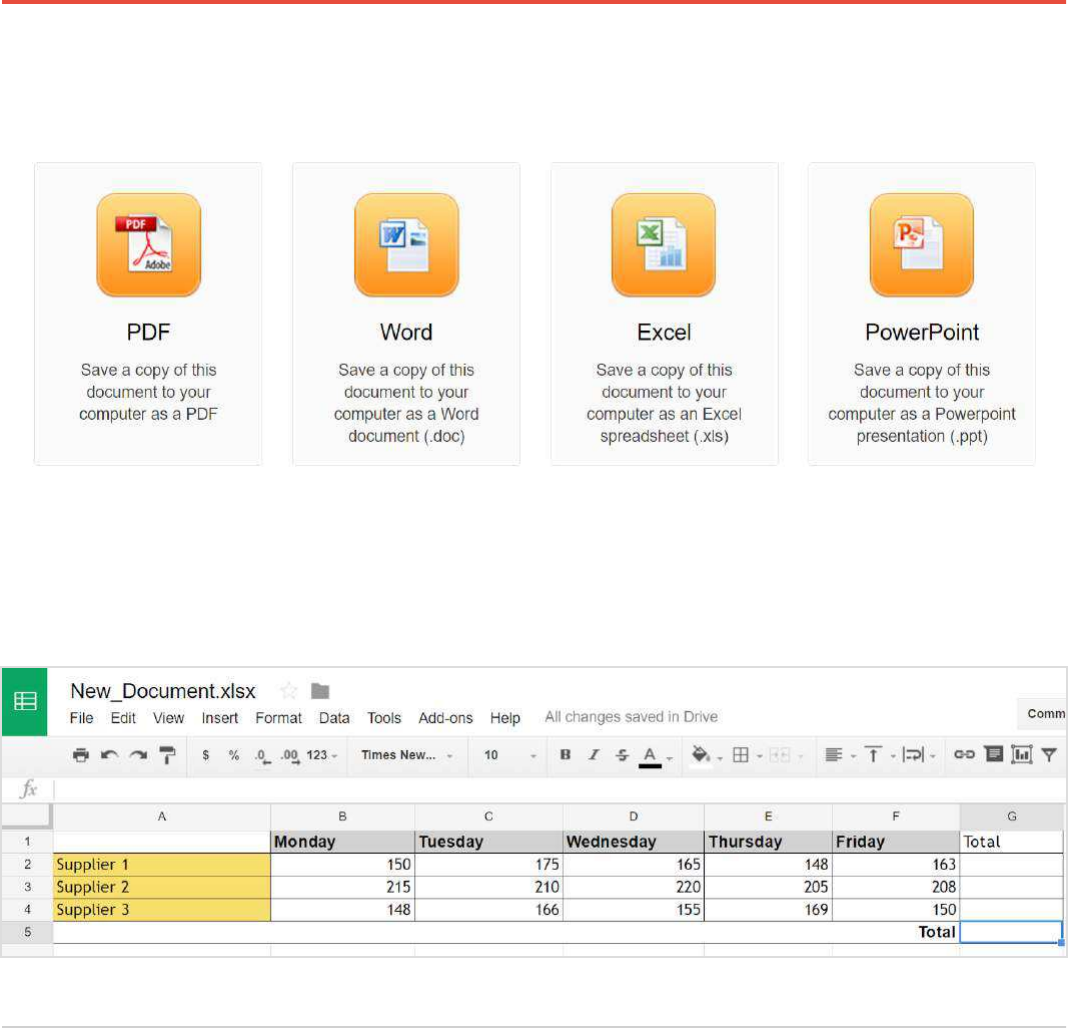Image resolution: width=1068 pixels, height=1028 pixels.
Task: Click the Insert comment icon
Action: [994, 754]
